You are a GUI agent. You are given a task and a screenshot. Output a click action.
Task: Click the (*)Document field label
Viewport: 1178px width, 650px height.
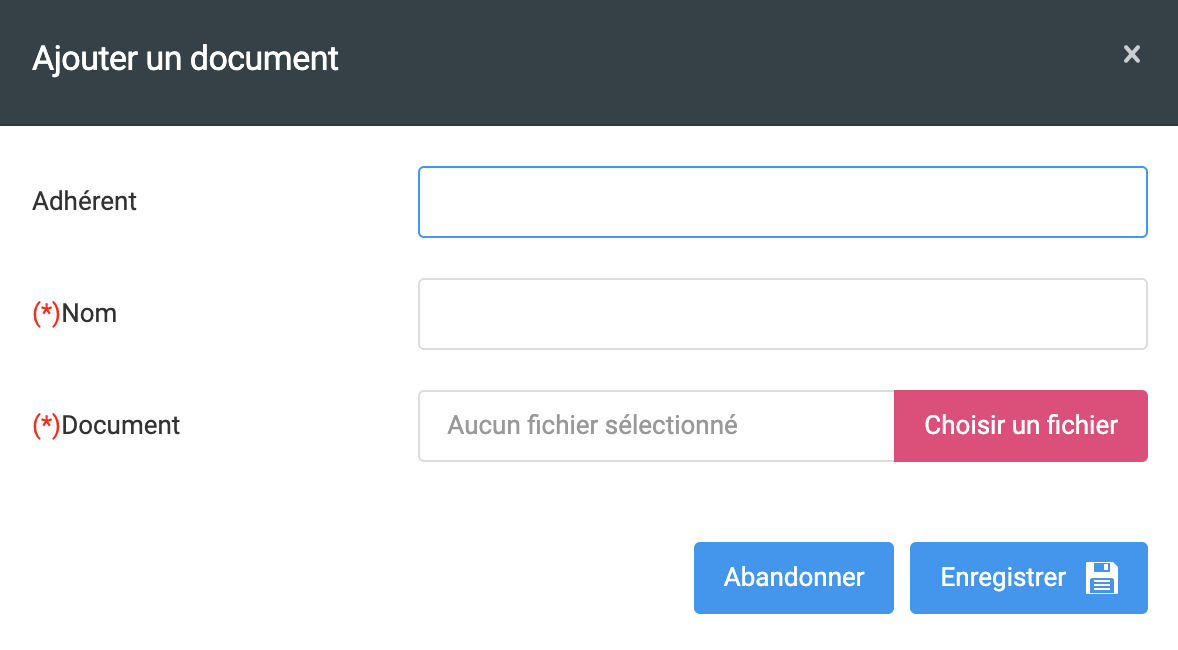[x=106, y=425]
